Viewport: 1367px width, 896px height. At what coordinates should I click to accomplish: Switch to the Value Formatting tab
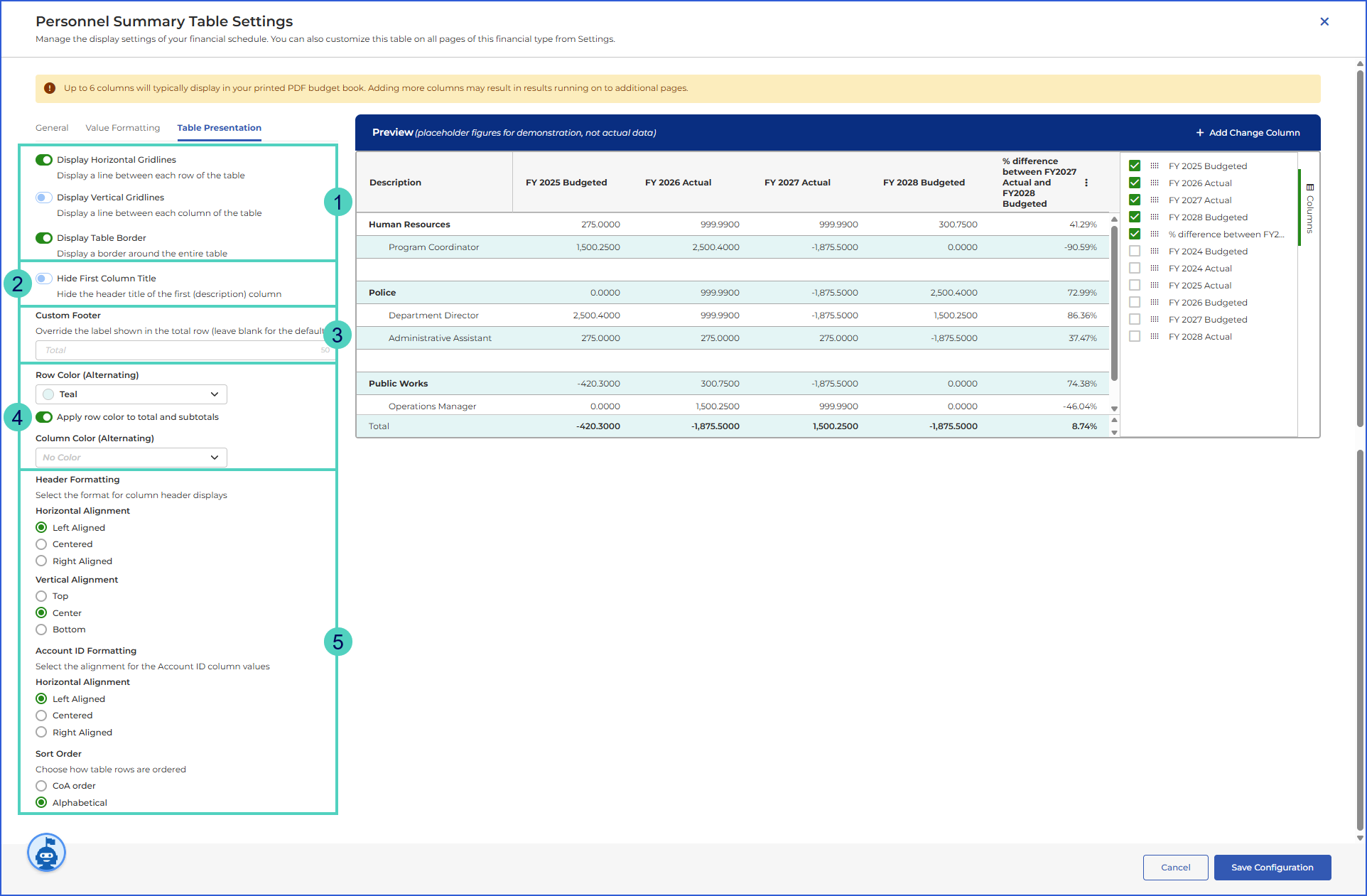123,128
